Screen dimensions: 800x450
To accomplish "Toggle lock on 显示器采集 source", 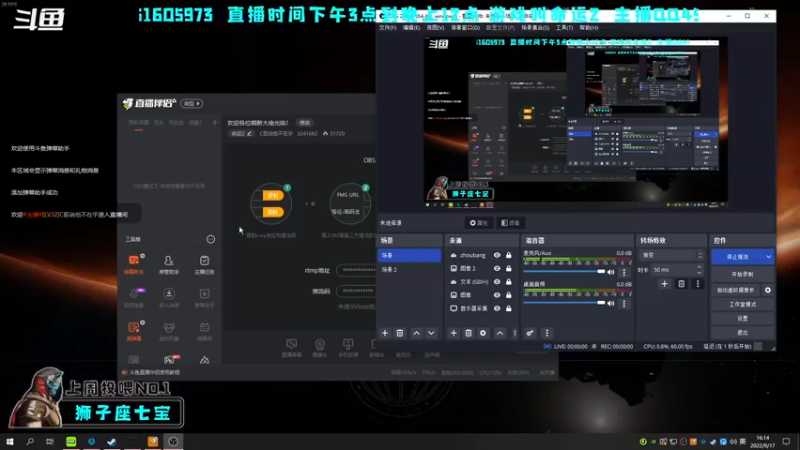I will pos(509,308).
